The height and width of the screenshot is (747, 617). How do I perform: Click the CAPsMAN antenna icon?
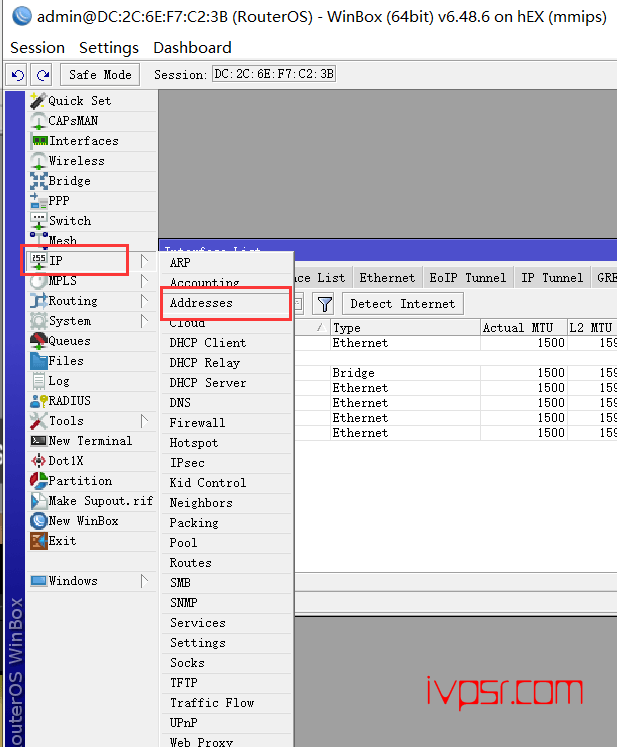pyautogui.click(x=38, y=121)
